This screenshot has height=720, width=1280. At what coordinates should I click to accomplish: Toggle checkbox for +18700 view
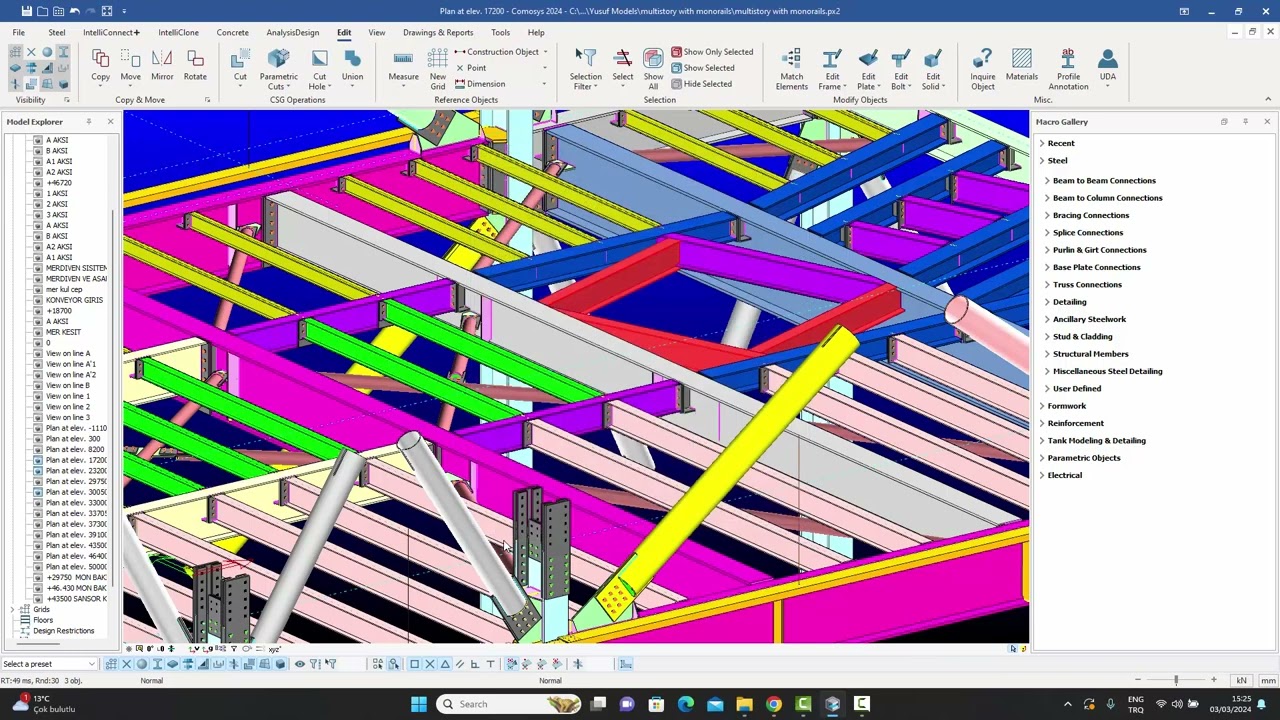[38, 311]
